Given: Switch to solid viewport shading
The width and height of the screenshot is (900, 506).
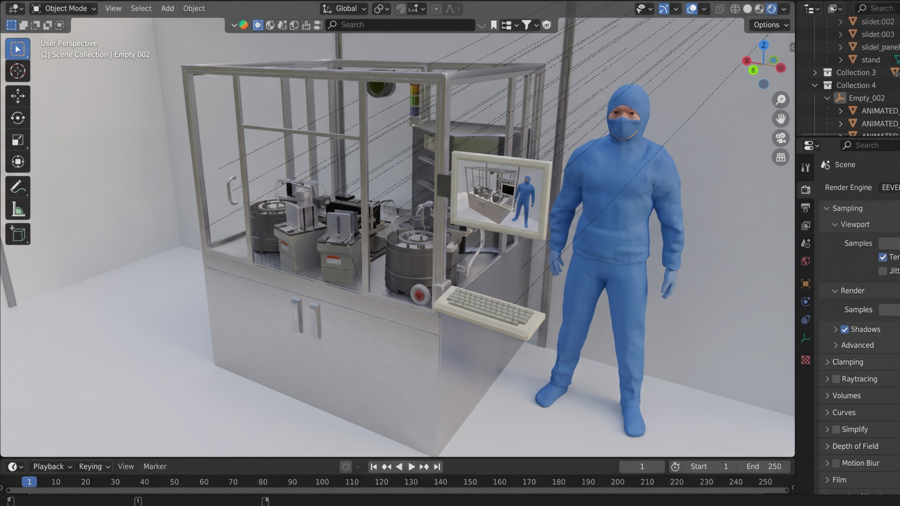Looking at the screenshot, I should coord(747,9).
